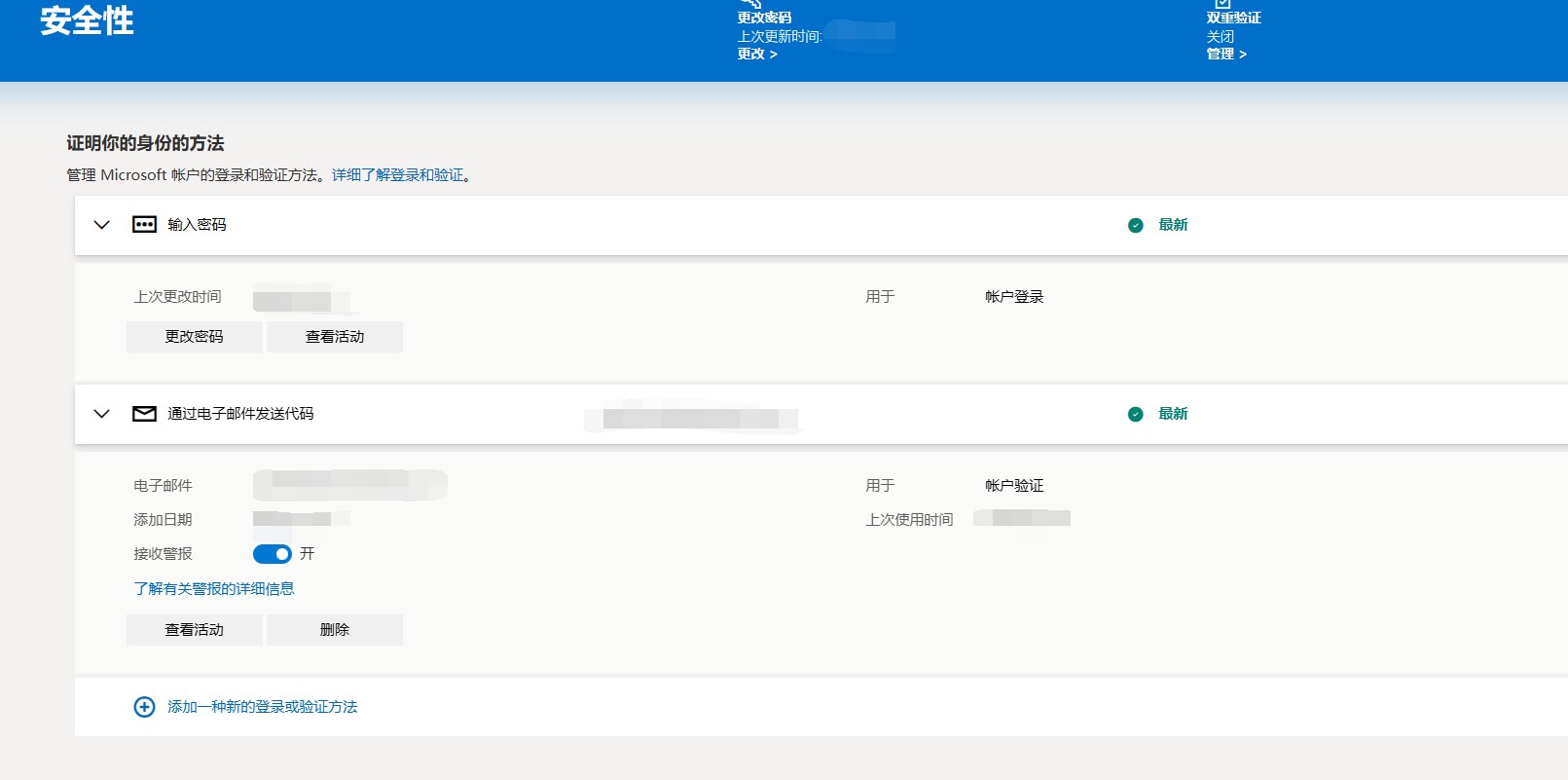Click the password dots icon beside 输入密码

[144, 225]
